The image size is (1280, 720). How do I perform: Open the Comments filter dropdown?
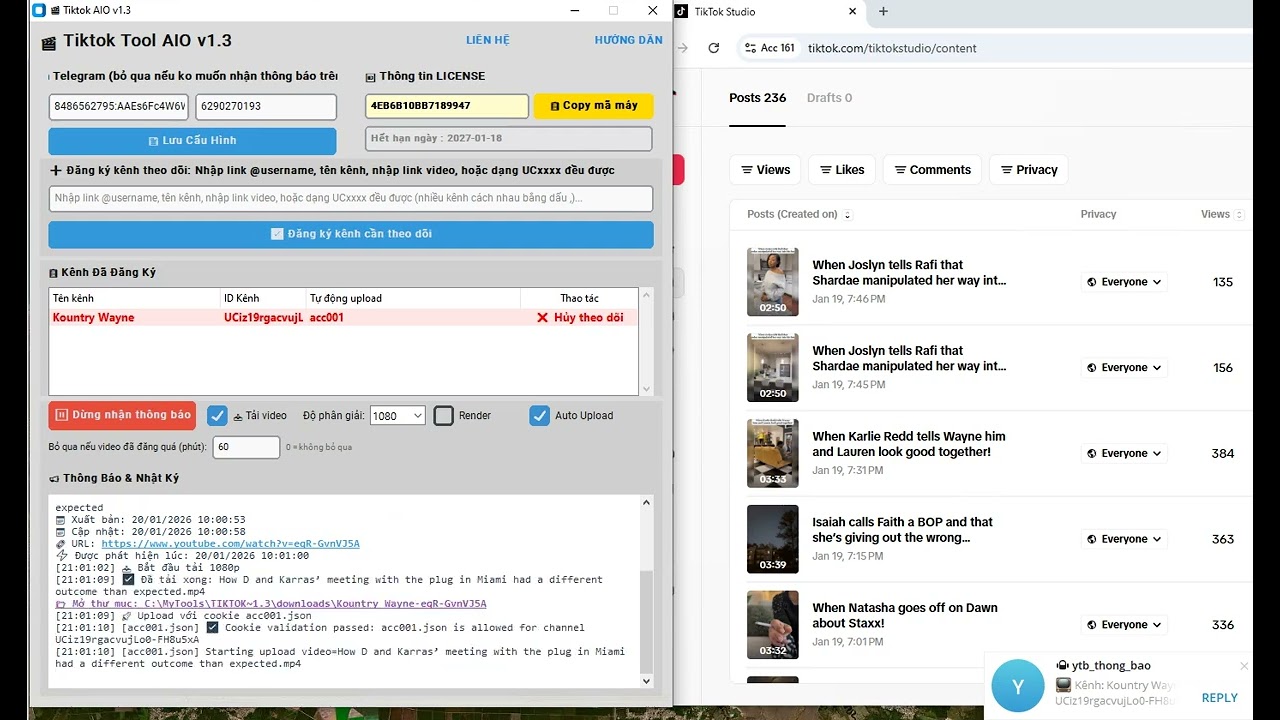point(932,170)
